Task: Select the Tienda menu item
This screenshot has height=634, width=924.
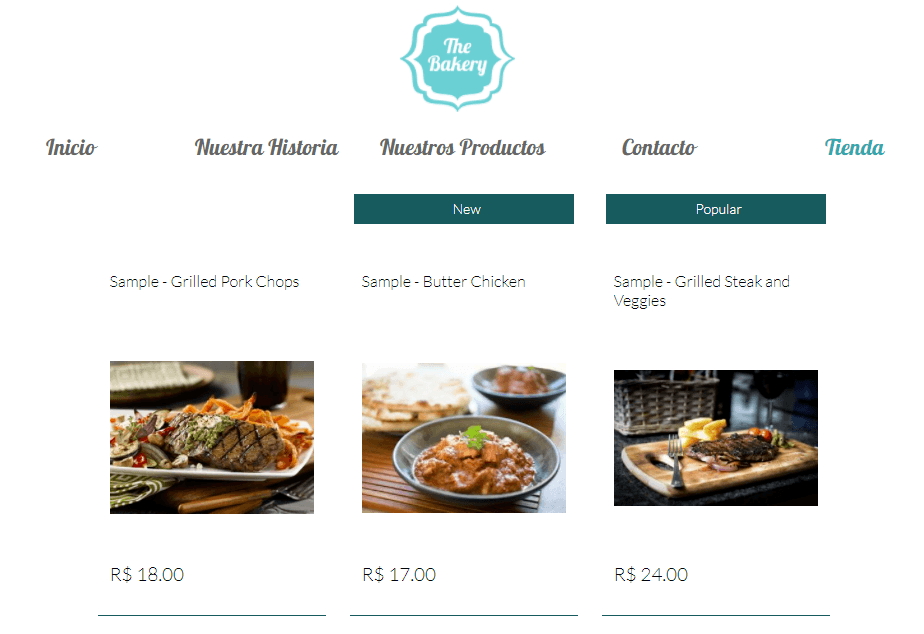Action: click(854, 147)
